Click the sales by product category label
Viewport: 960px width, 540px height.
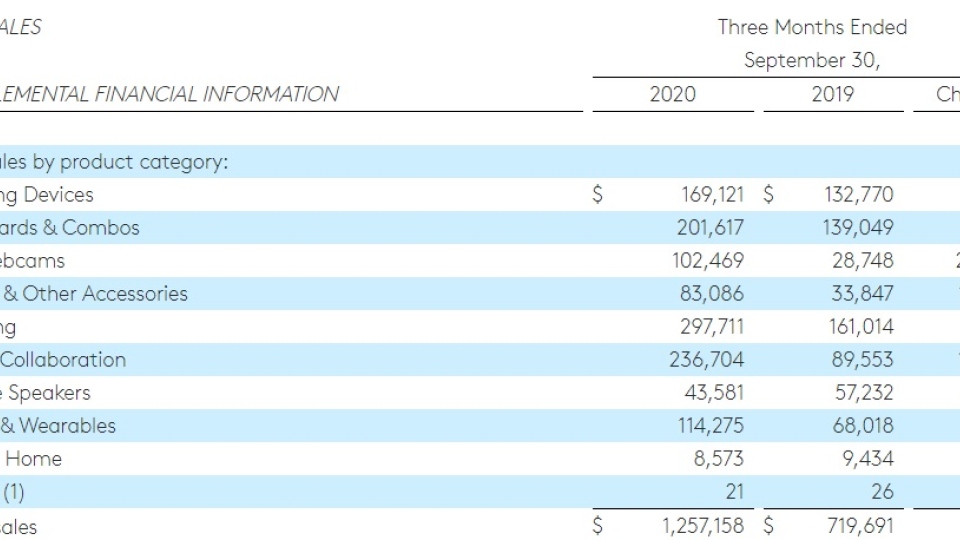tap(114, 162)
